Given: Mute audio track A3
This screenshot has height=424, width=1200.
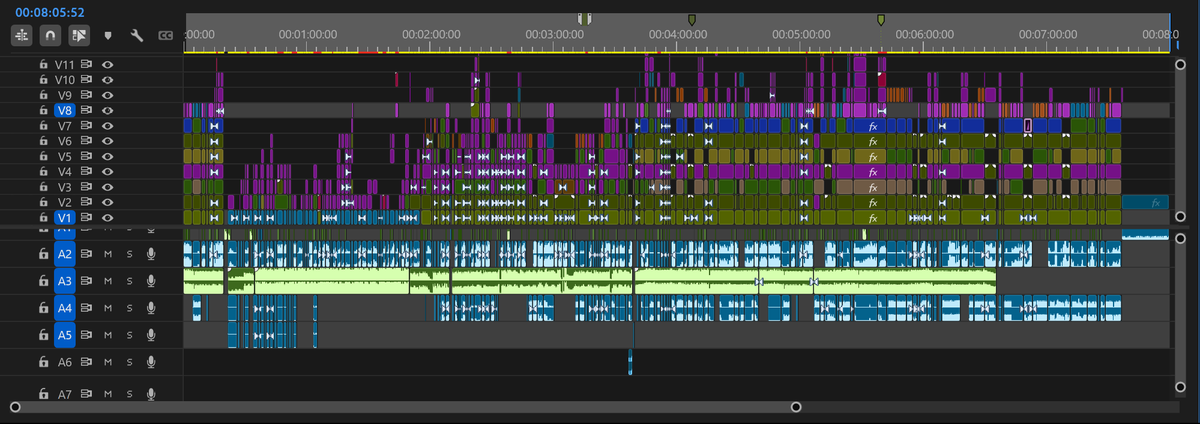Looking at the screenshot, I should click(108, 281).
